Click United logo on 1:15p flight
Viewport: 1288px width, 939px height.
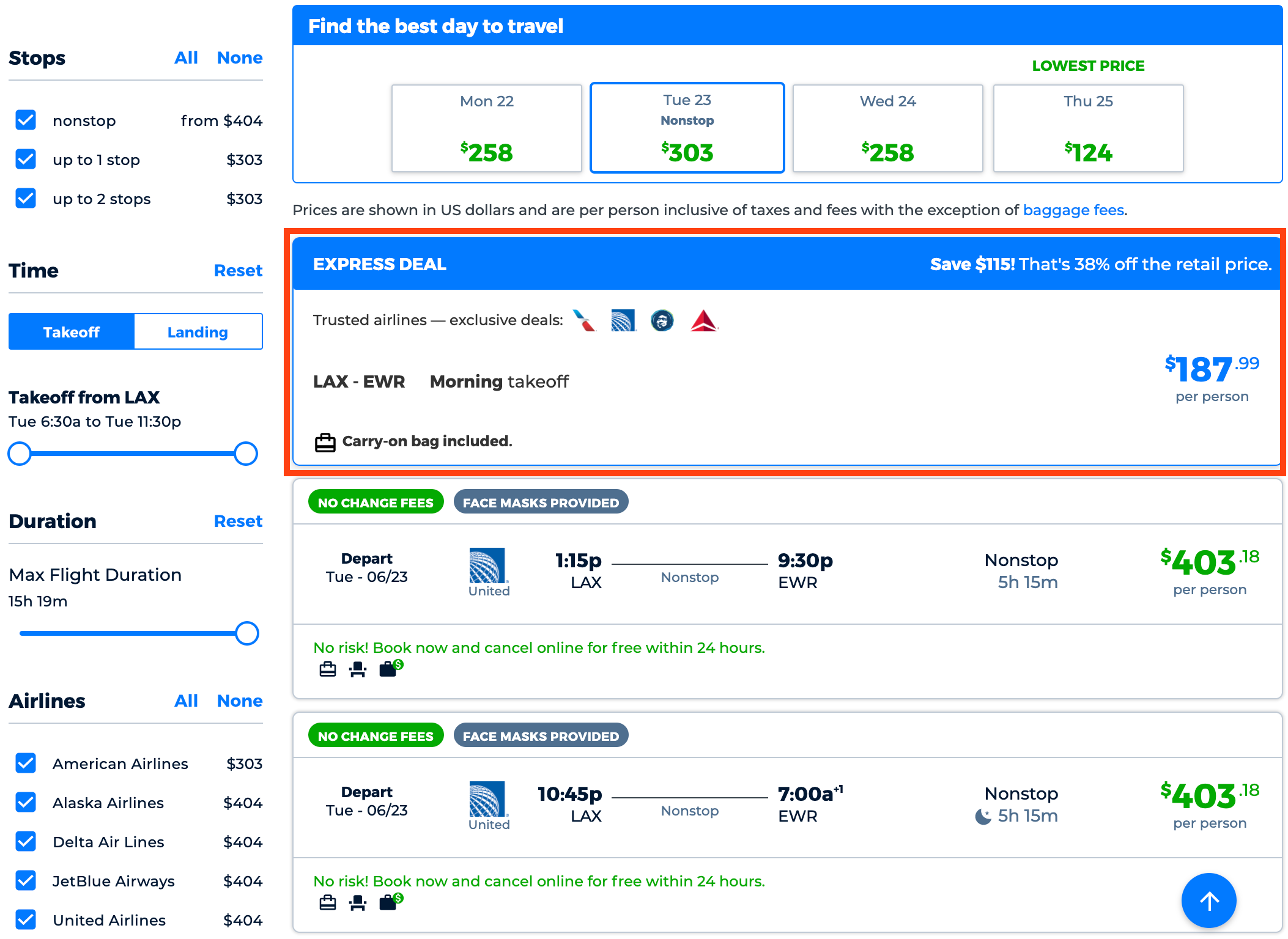click(x=487, y=565)
